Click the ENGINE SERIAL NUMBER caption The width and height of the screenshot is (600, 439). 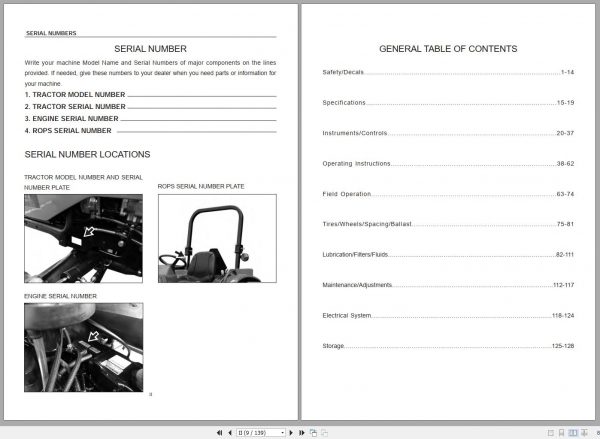click(x=60, y=296)
